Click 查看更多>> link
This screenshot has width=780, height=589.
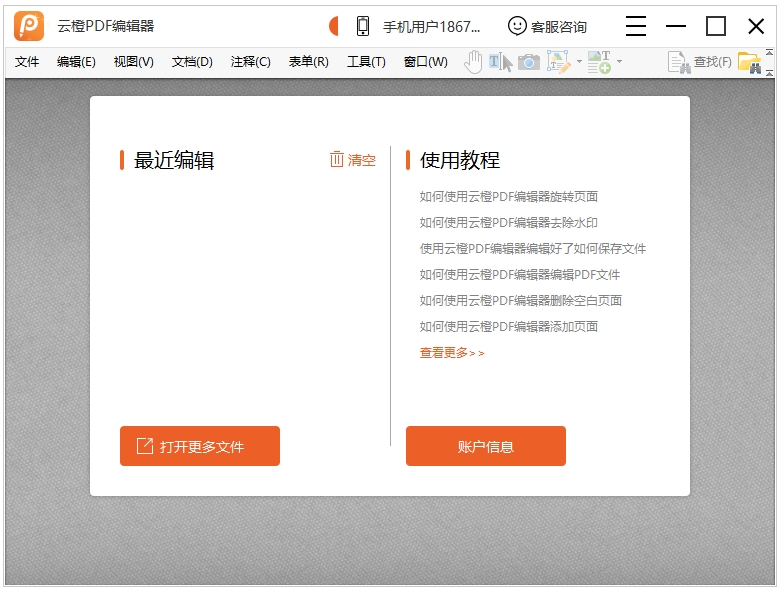coord(452,353)
